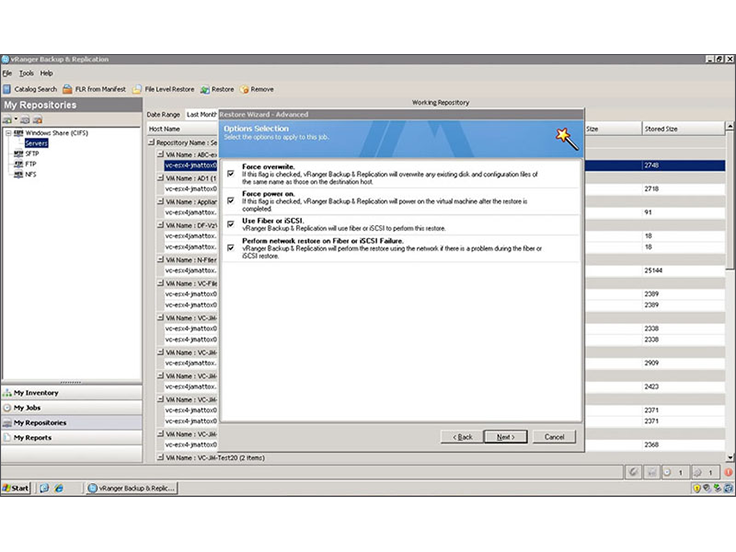Screen dimensions: 736x552
Task: Select the Servers repository
Action: pos(36,143)
